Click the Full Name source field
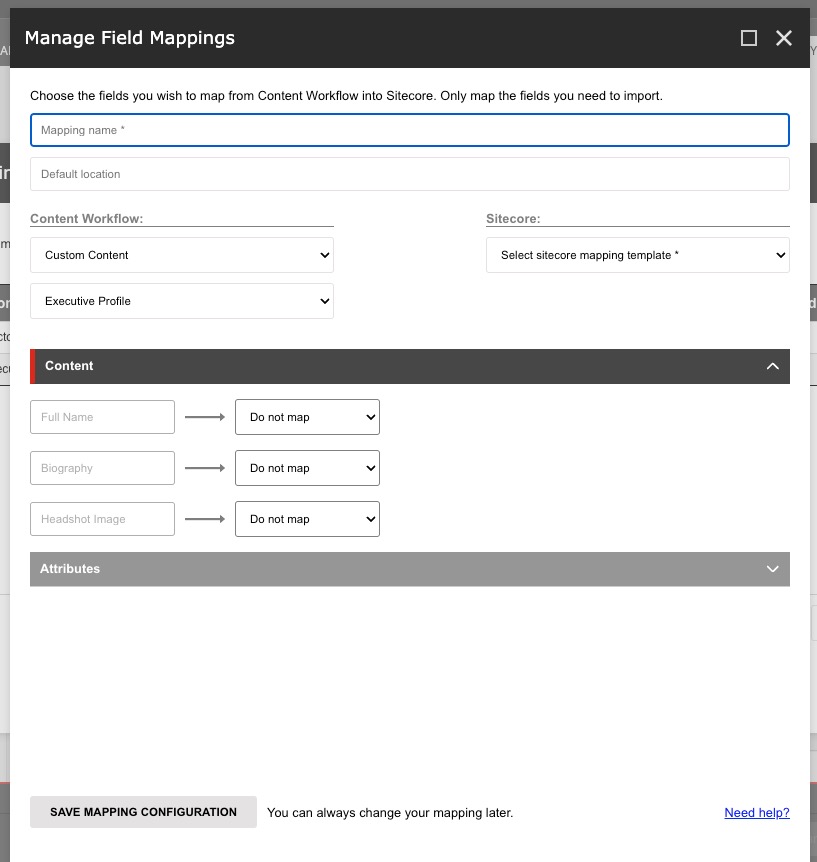Screen dimensions: 817x862 pyautogui.click(x=102, y=417)
